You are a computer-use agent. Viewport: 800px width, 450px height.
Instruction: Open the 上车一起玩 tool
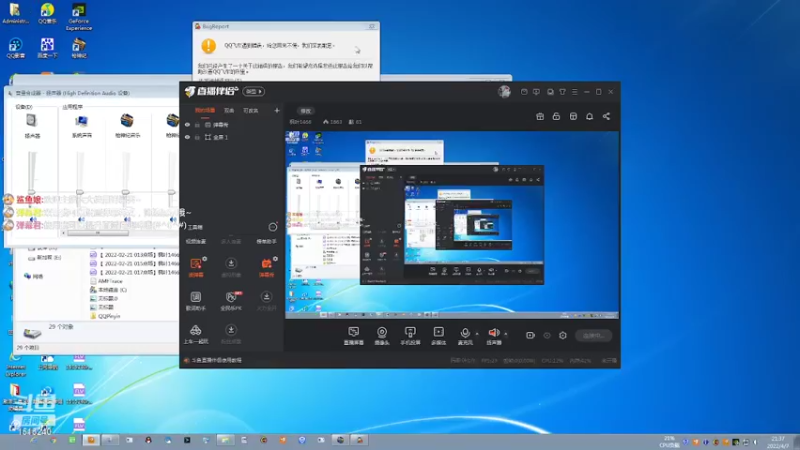tap(195, 334)
